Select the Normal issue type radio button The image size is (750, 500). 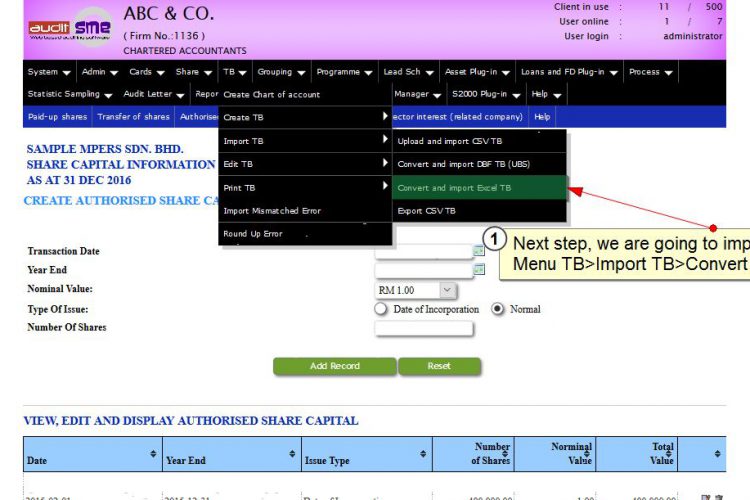click(497, 309)
